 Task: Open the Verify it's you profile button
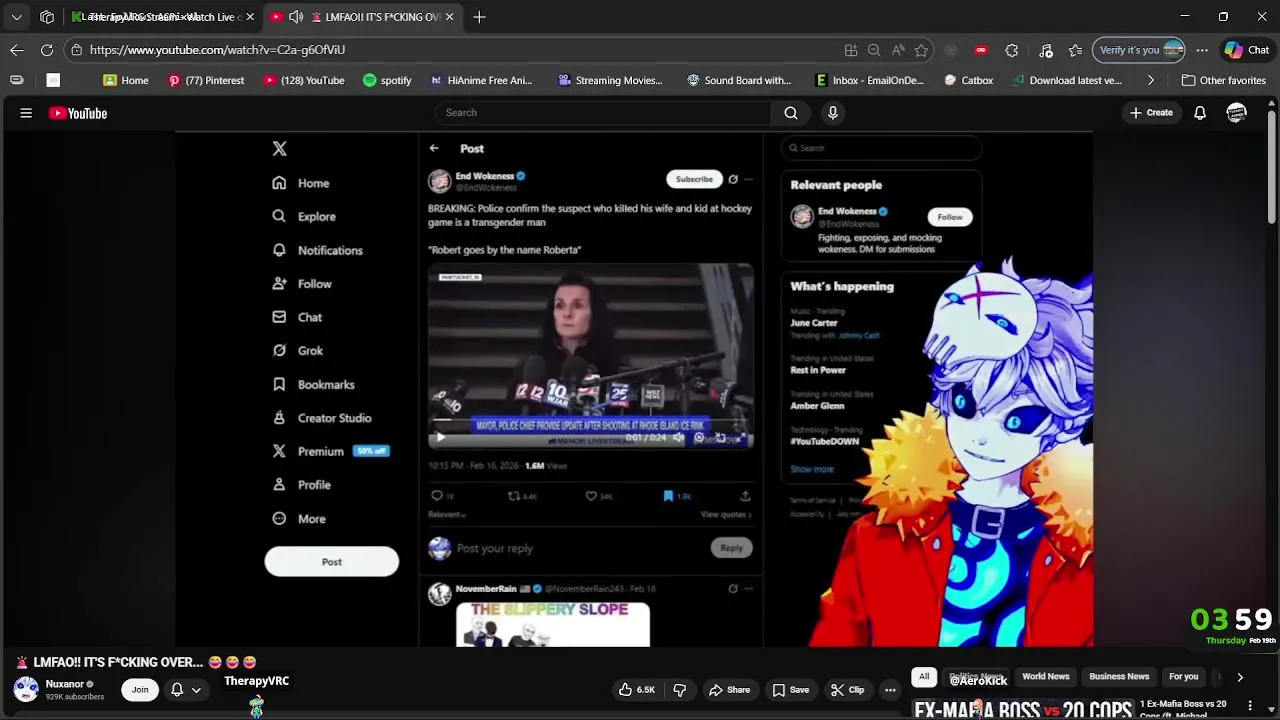pyautogui.click(x=1141, y=50)
